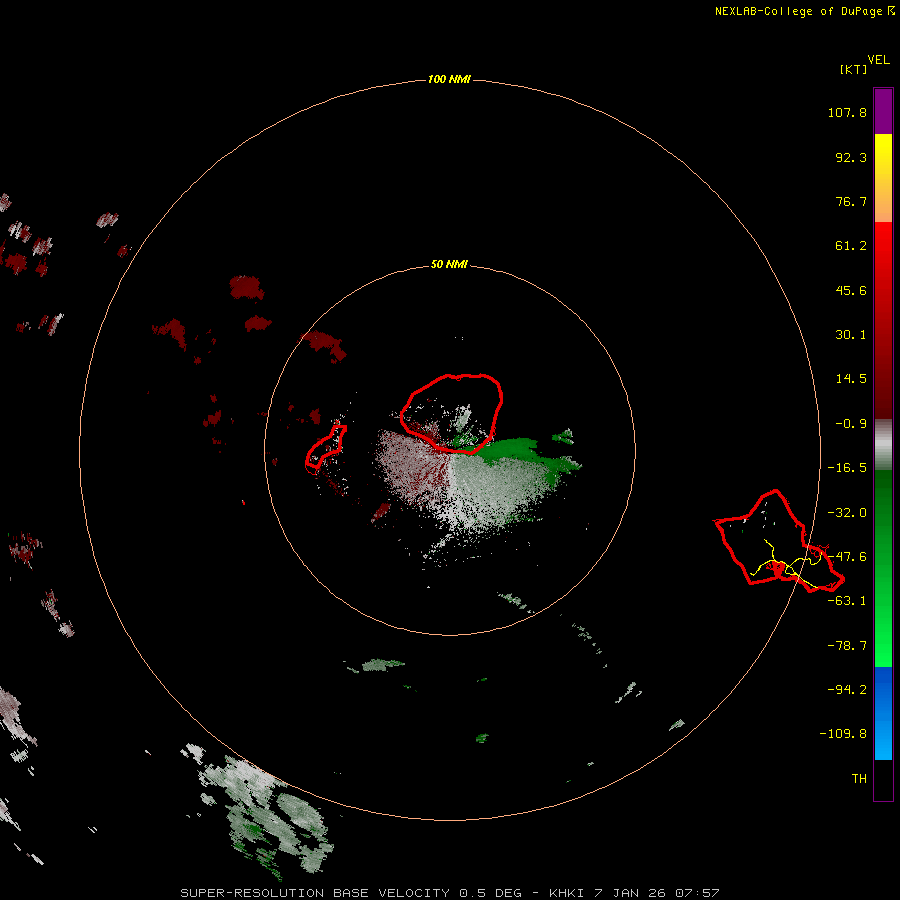Click the -47.6 velocity scale value
Image resolution: width=900 pixels, height=900 pixels.
(x=847, y=557)
